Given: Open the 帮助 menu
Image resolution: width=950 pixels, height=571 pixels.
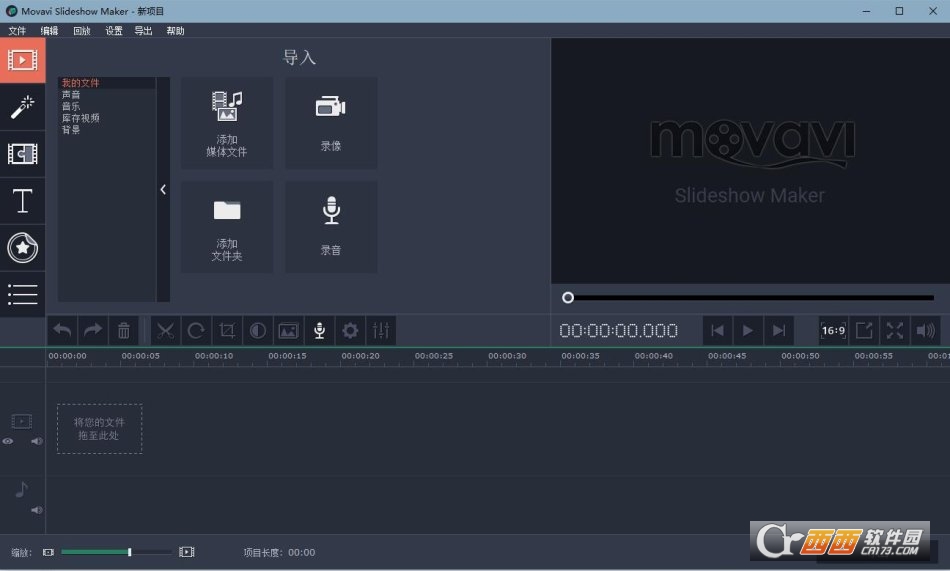Looking at the screenshot, I should tap(175, 31).
